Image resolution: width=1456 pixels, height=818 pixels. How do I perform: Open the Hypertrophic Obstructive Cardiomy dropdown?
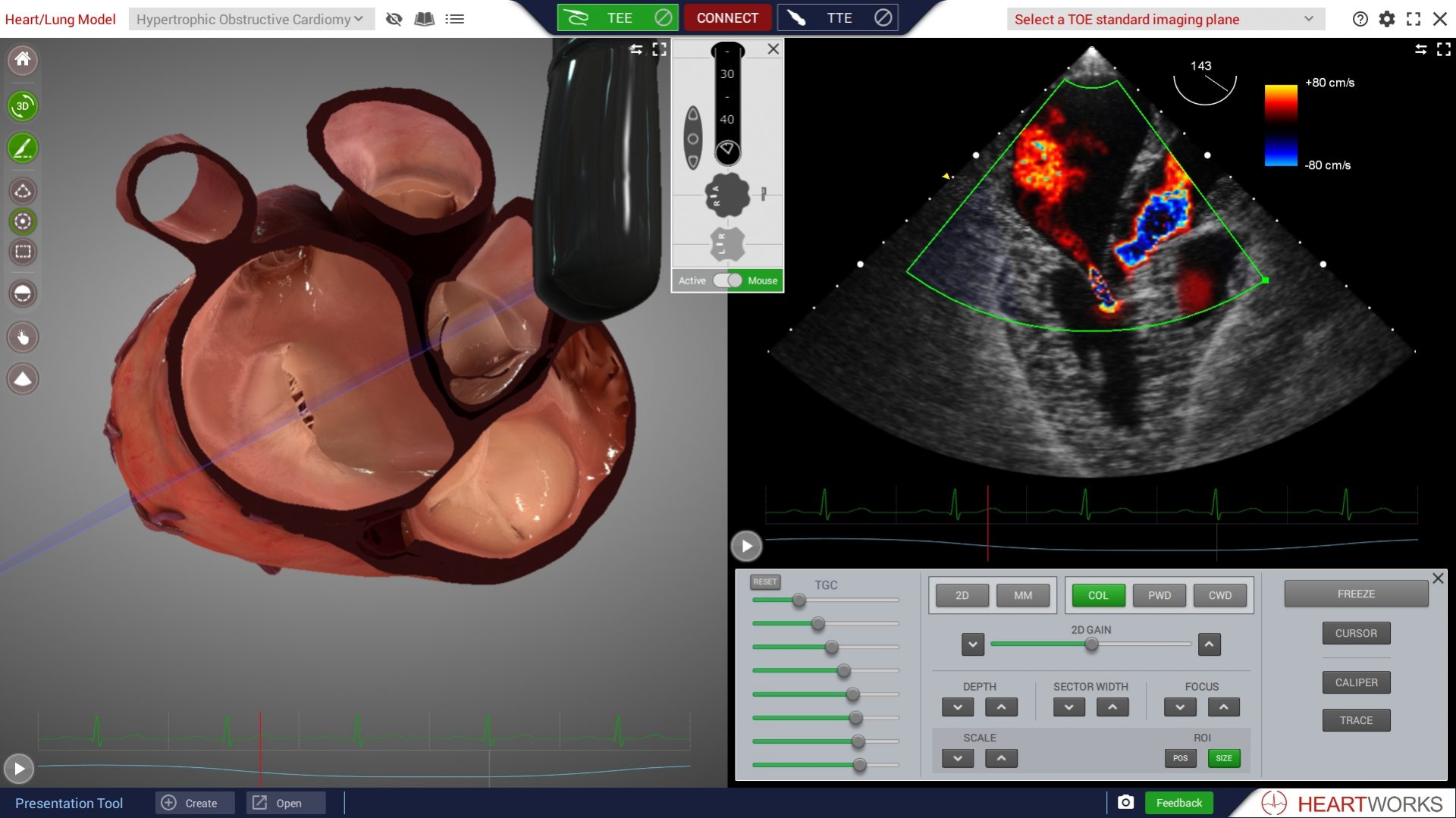(x=251, y=19)
